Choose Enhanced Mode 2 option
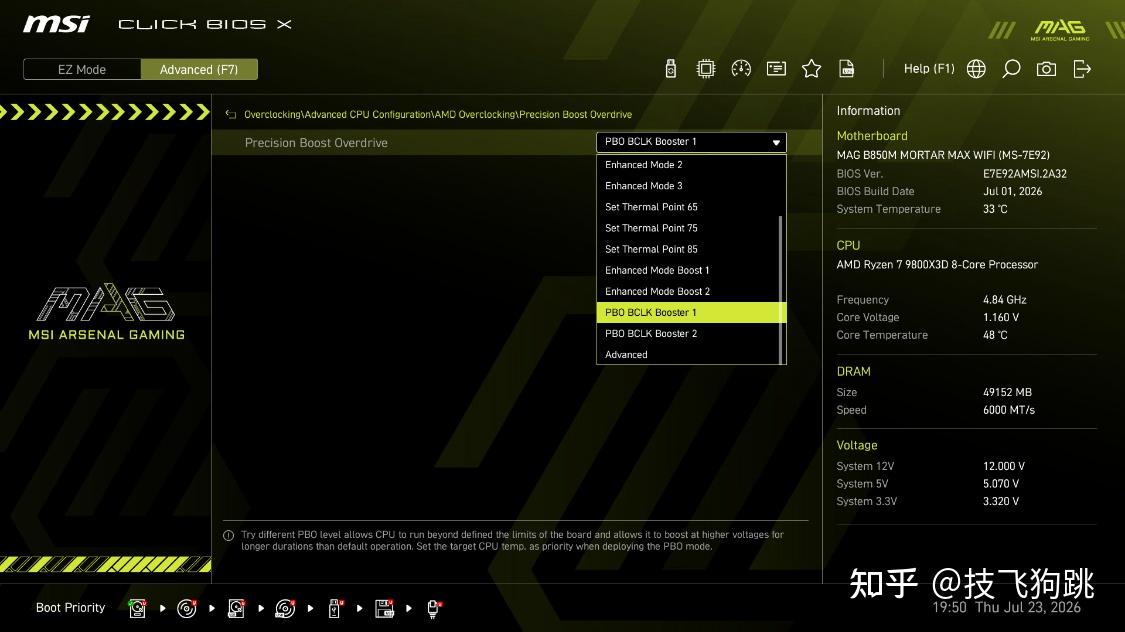Image resolution: width=1125 pixels, height=632 pixels. (691, 164)
